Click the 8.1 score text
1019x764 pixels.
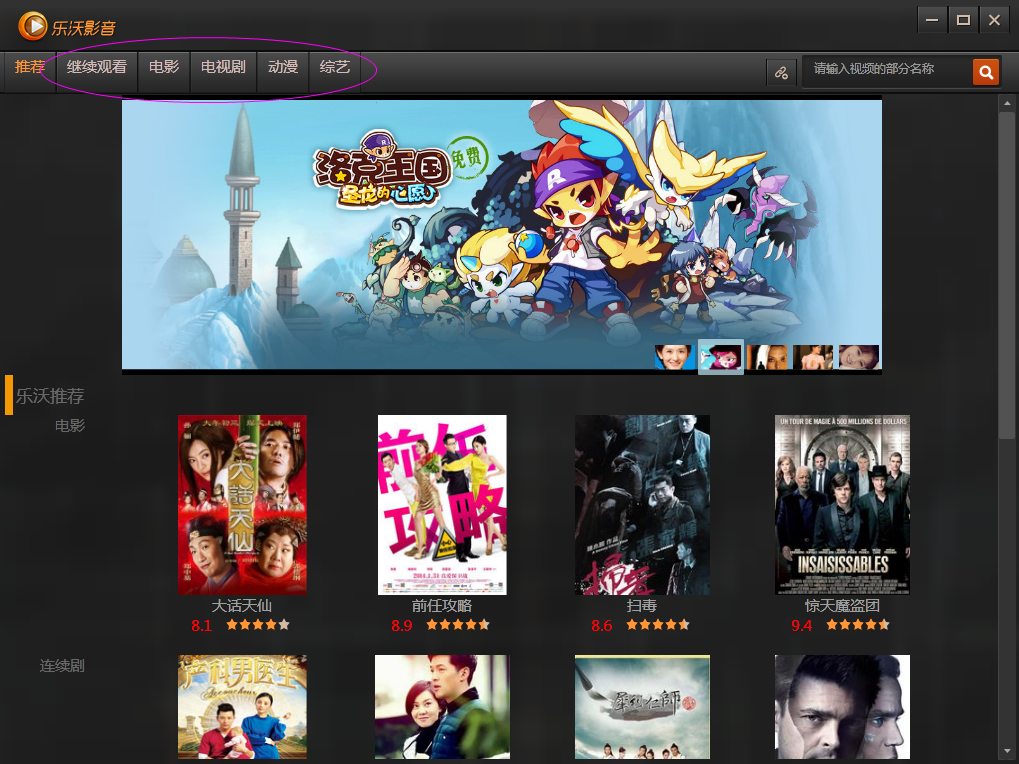coord(201,626)
